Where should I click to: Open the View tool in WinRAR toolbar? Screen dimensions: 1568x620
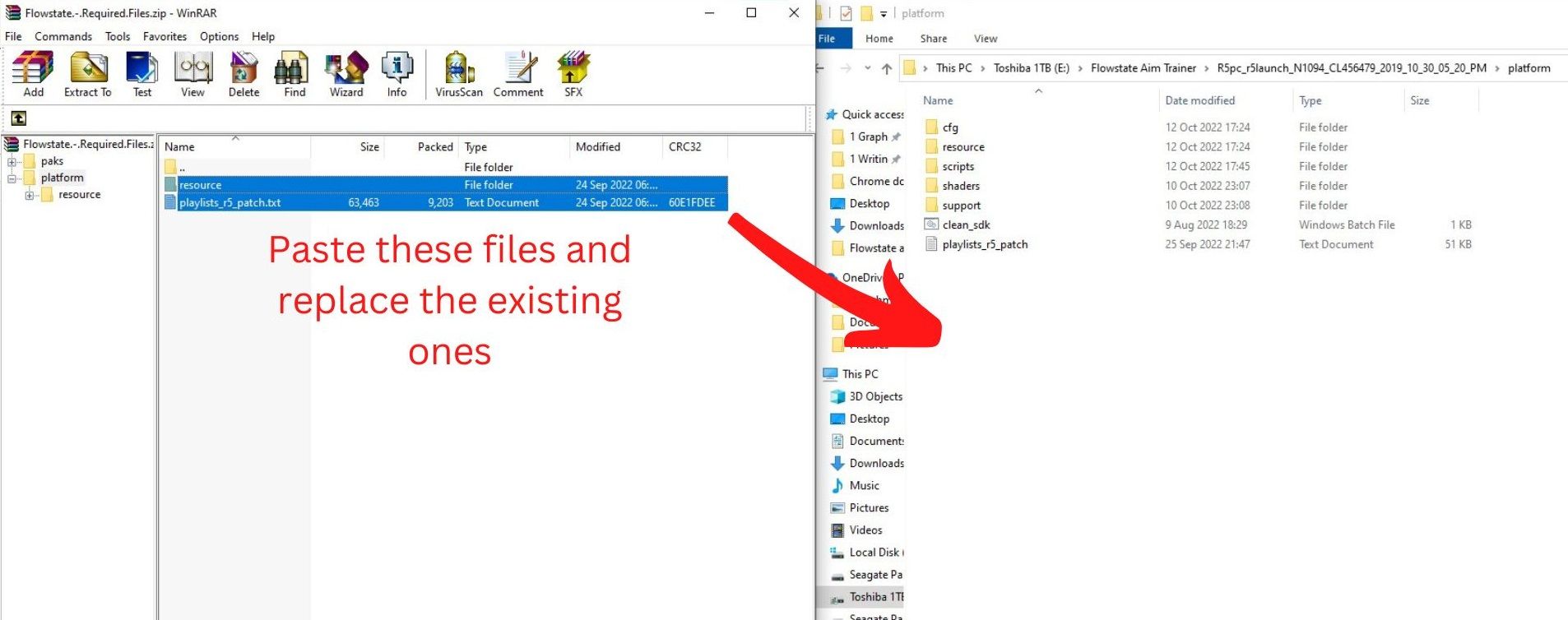click(193, 74)
